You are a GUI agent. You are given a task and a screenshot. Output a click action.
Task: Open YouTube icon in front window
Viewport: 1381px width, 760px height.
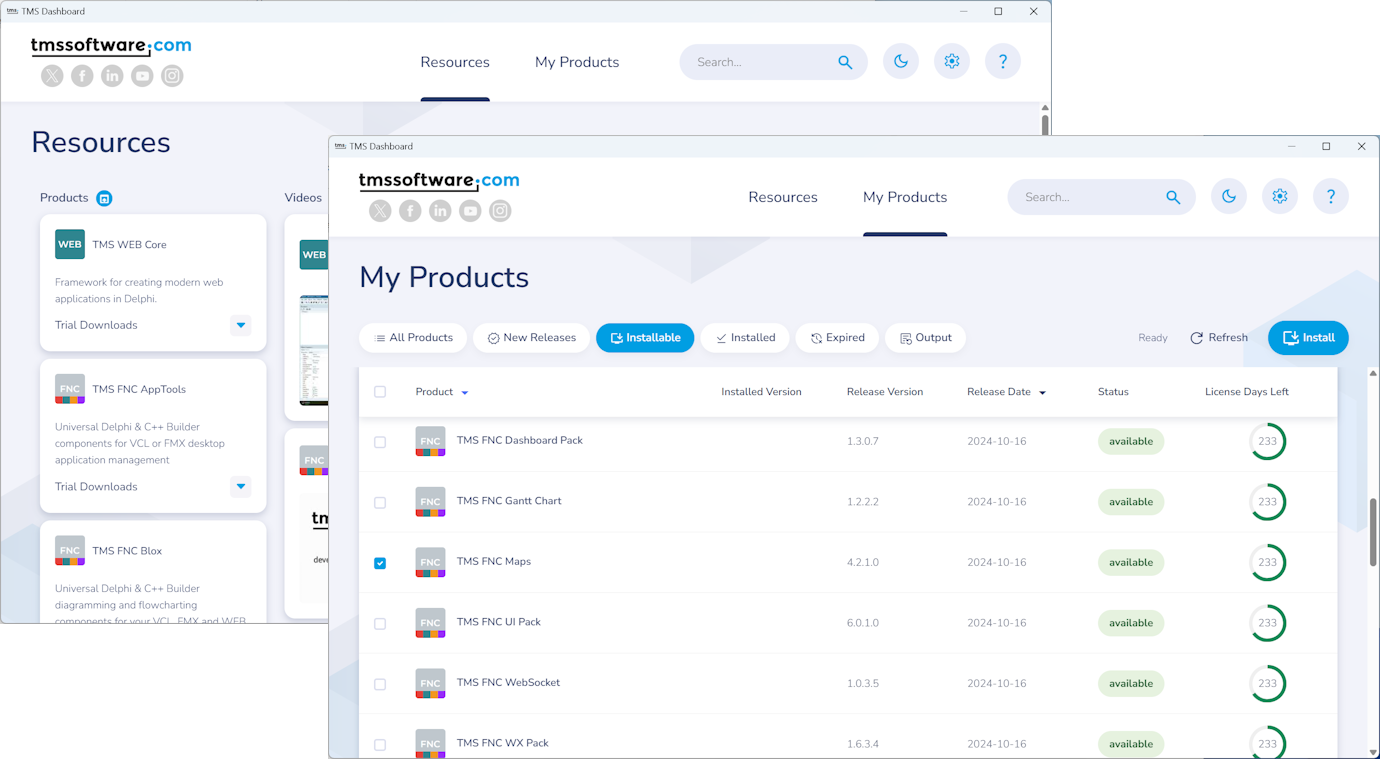(x=470, y=211)
